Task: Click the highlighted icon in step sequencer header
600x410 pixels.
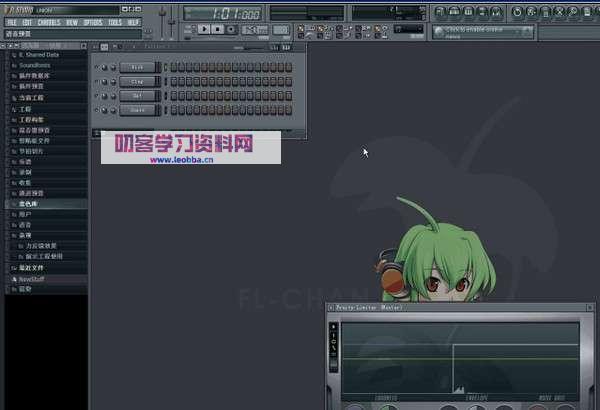Action: [104, 47]
